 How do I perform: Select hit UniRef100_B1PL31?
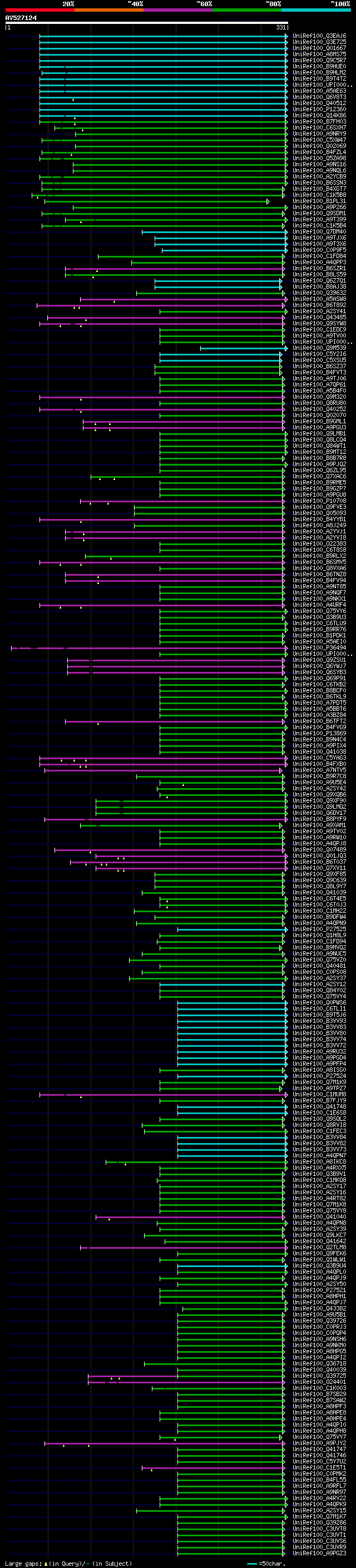point(319,201)
